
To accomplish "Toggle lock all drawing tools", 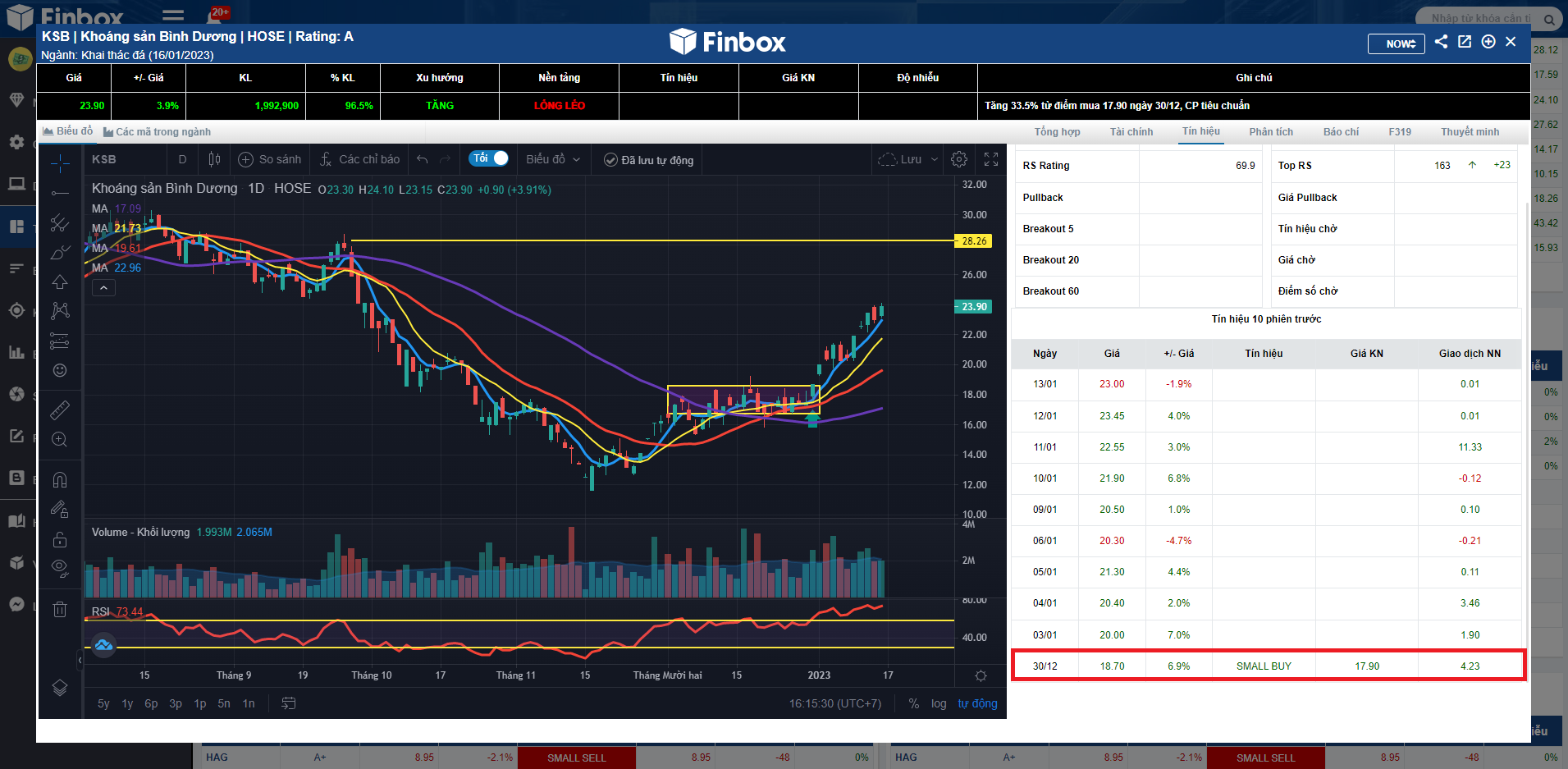I will point(60,539).
